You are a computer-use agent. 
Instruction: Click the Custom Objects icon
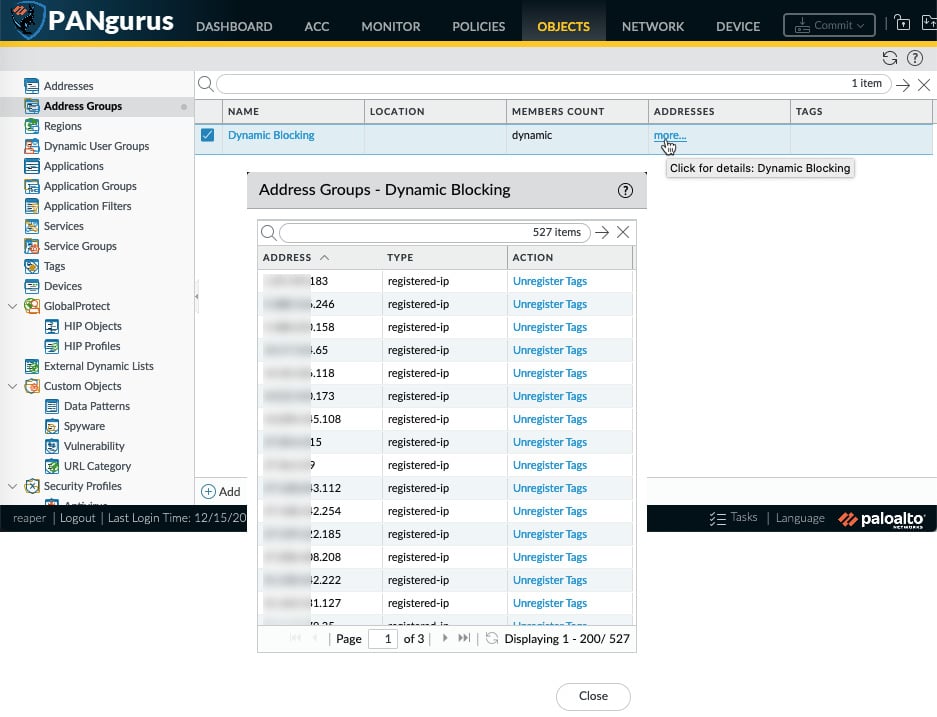[32, 387]
